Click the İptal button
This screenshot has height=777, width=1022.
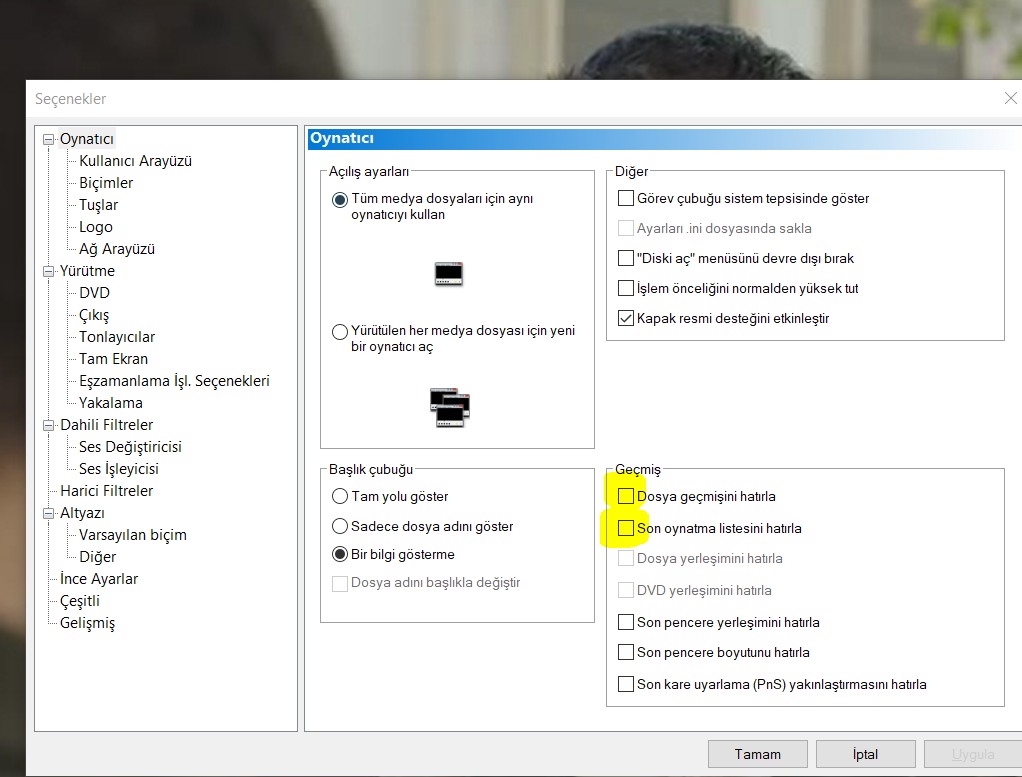(866, 754)
